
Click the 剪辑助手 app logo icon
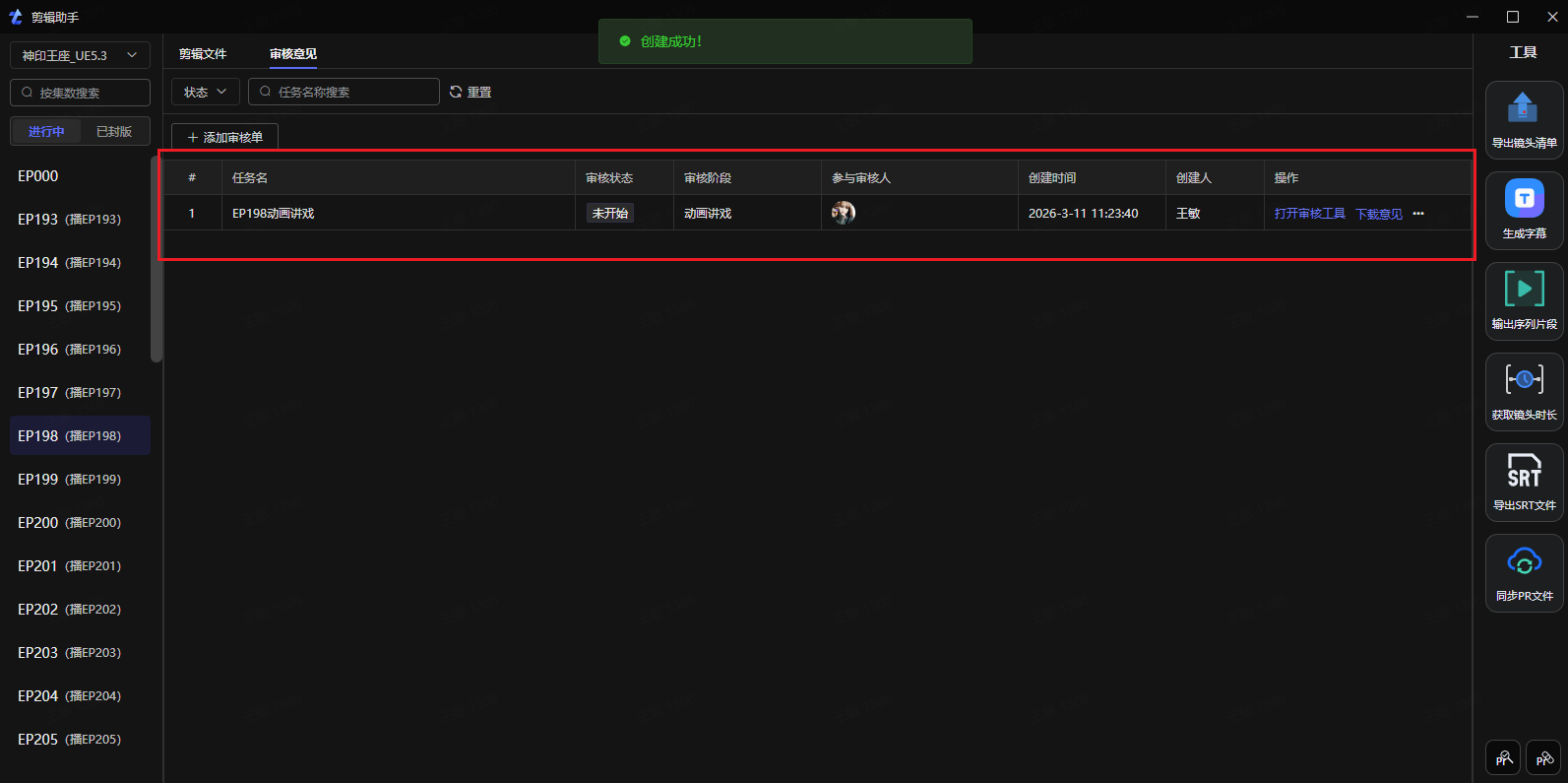[16, 17]
